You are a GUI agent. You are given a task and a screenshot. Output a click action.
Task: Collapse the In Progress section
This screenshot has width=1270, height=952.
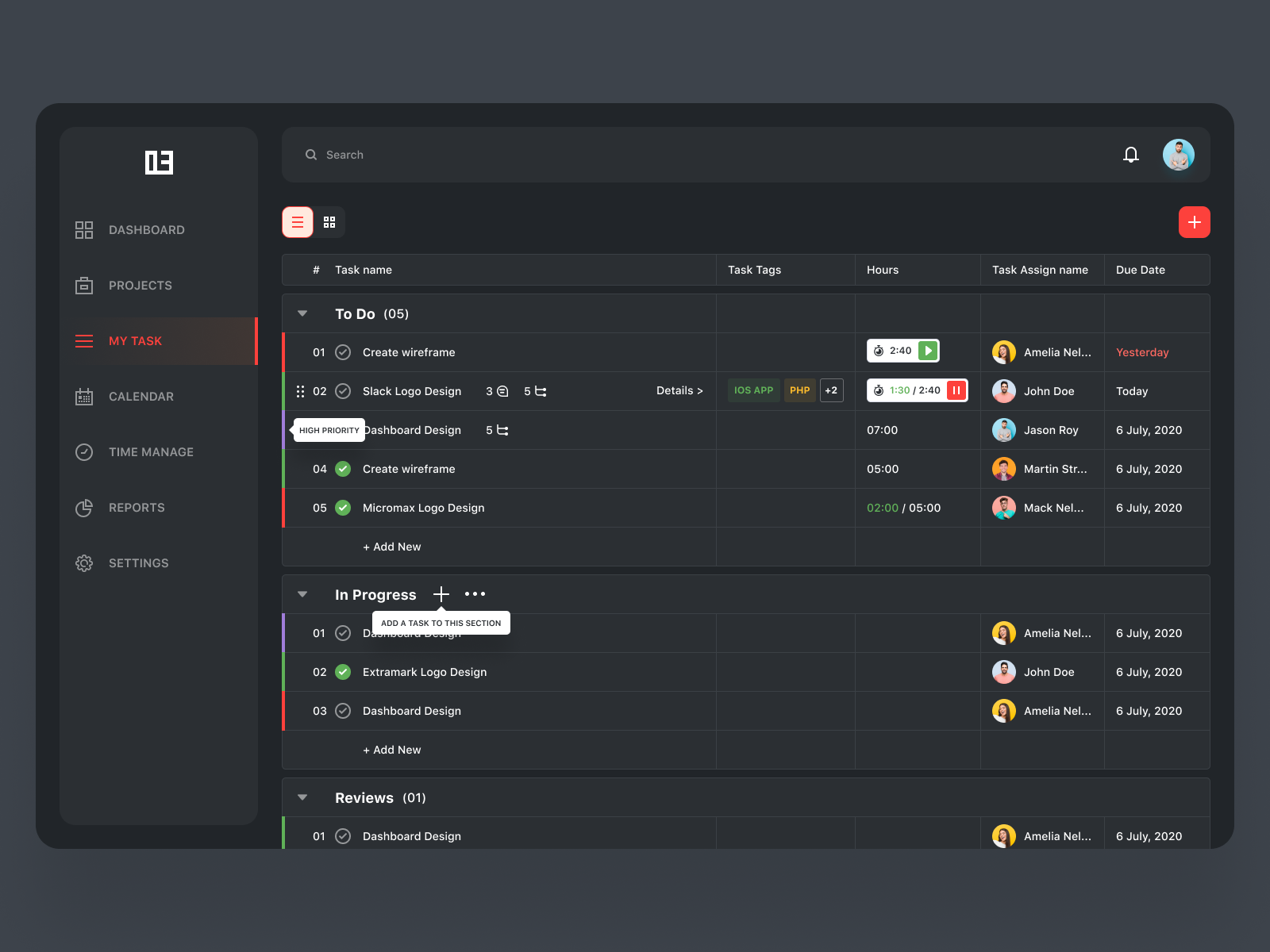tap(302, 594)
